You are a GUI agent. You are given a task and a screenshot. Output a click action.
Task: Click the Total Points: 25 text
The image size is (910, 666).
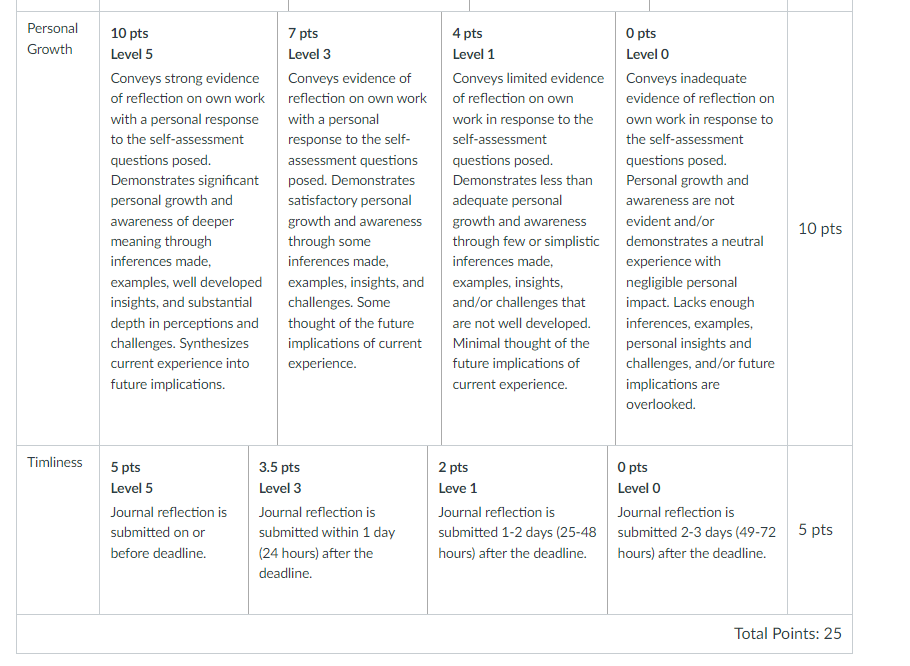tap(788, 634)
